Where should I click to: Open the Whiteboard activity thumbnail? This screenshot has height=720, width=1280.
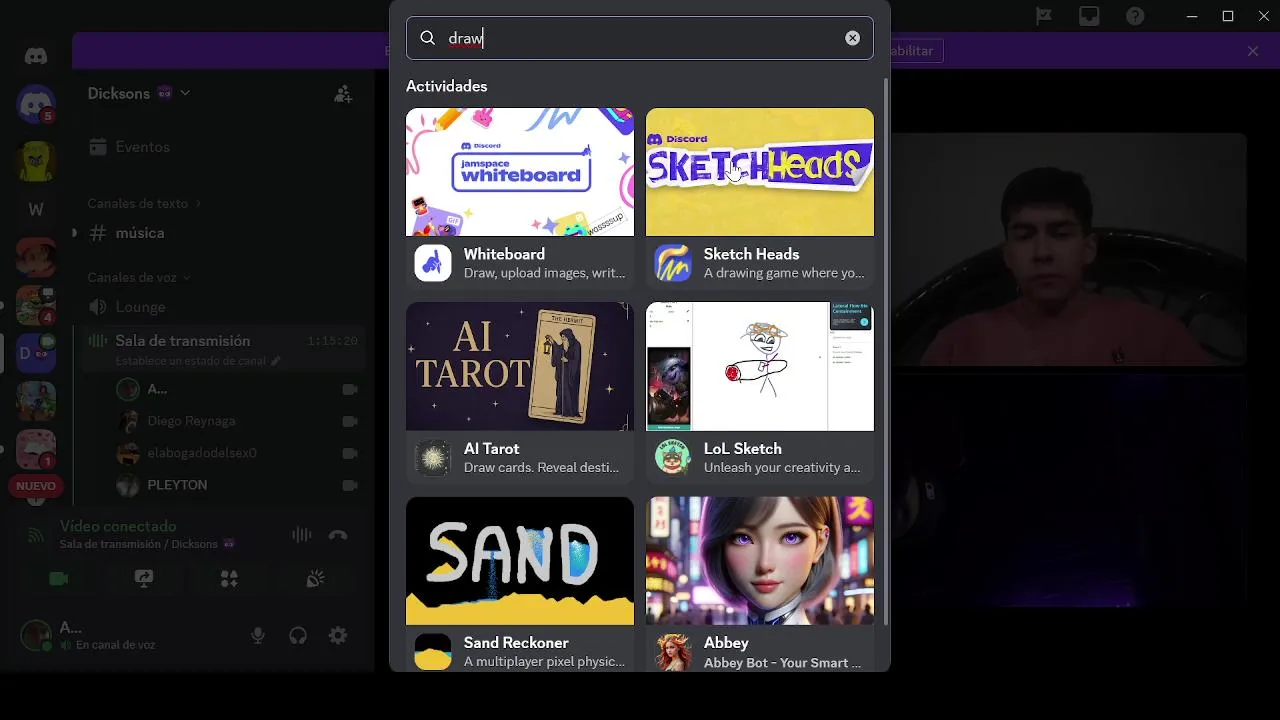point(520,172)
